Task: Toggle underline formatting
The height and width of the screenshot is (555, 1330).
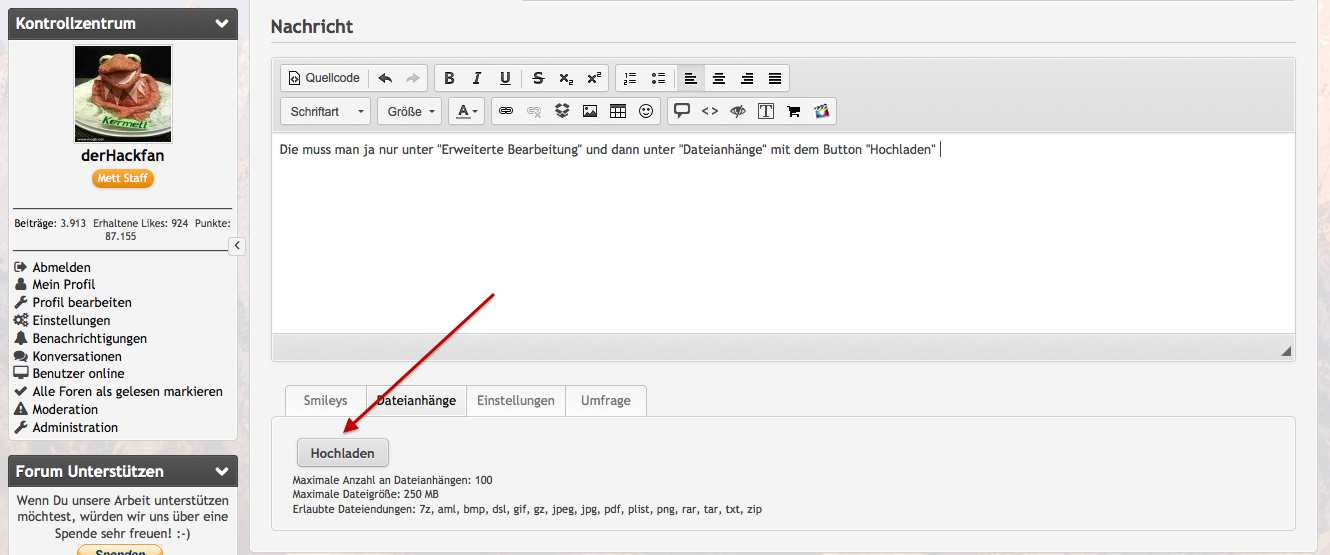Action: pyautogui.click(x=505, y=78)
